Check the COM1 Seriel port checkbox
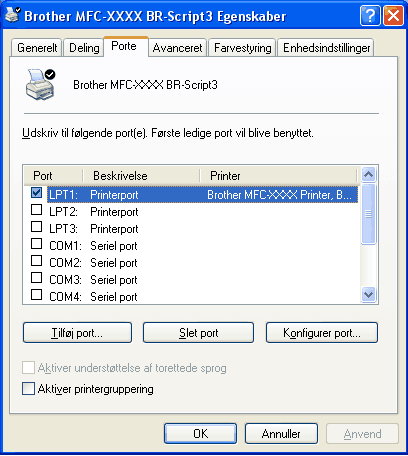Image resolution: width=408 pixels, height=456 pixels. [36, 244]
